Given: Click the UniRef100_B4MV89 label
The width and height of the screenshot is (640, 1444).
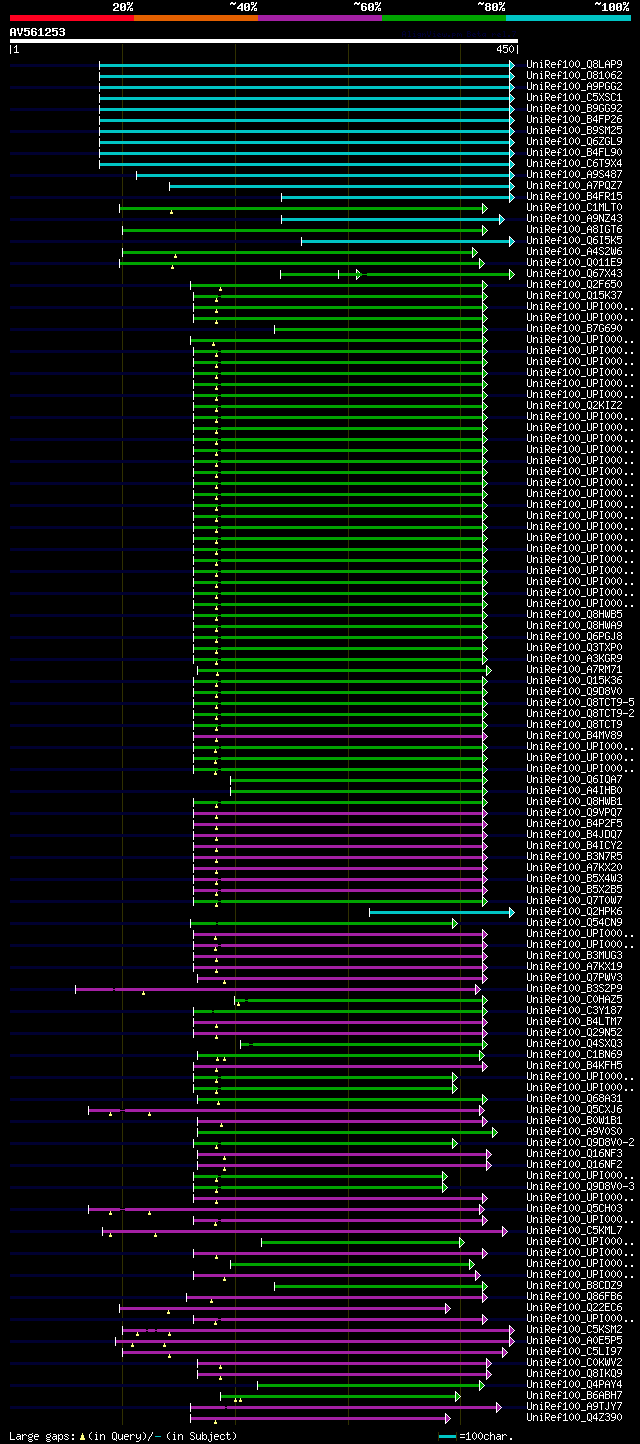Looking at the screenshot, I should [x=574, y=736].
